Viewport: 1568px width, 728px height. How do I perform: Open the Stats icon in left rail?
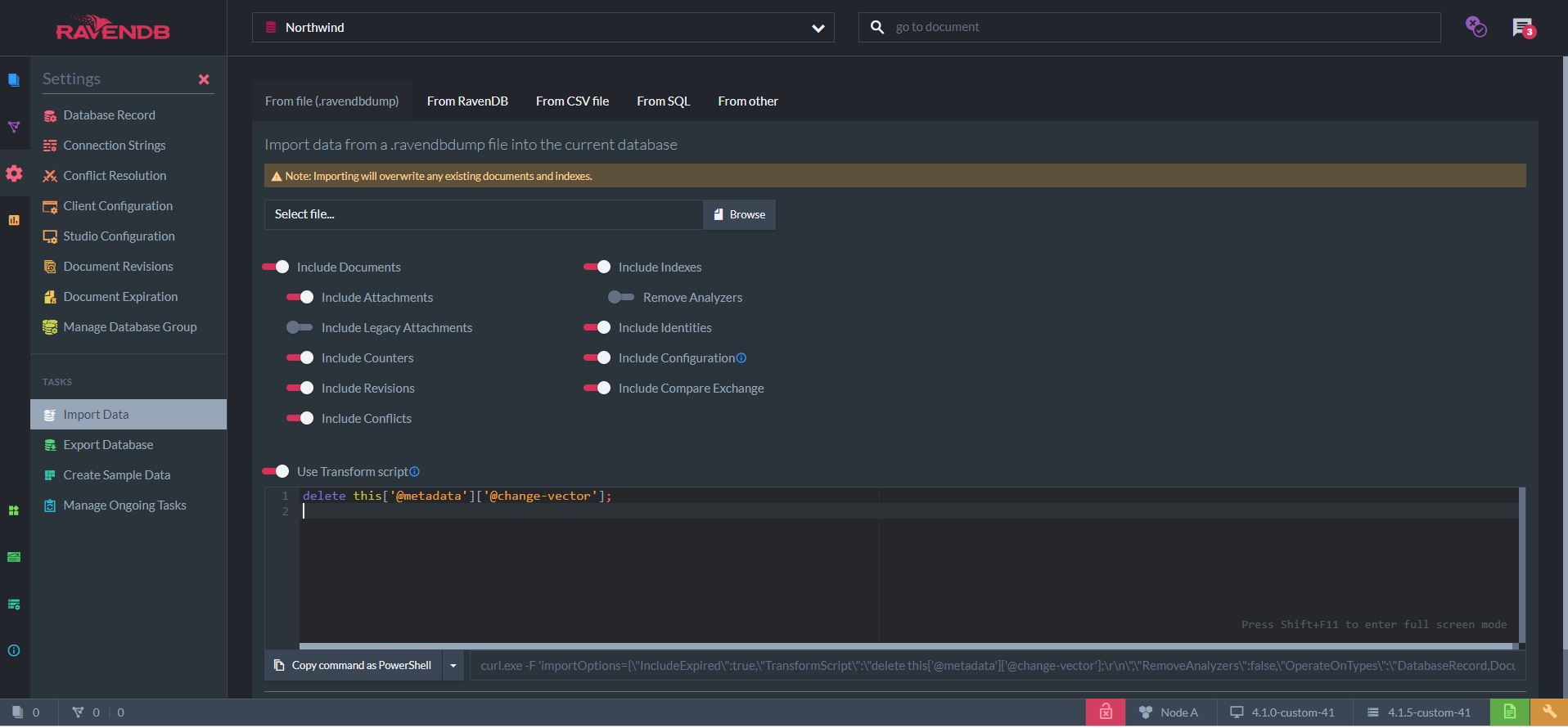14,220
